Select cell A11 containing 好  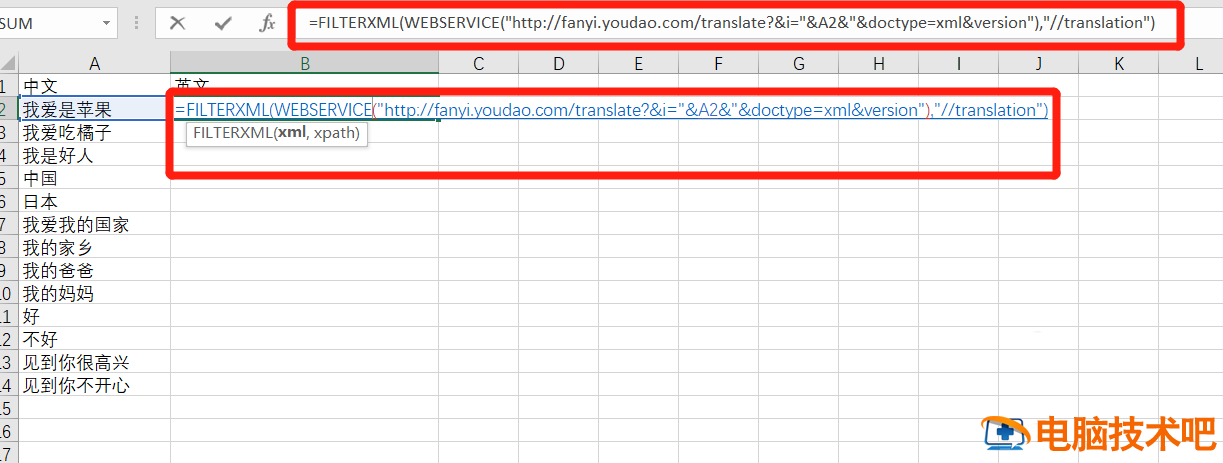[95, 317]
